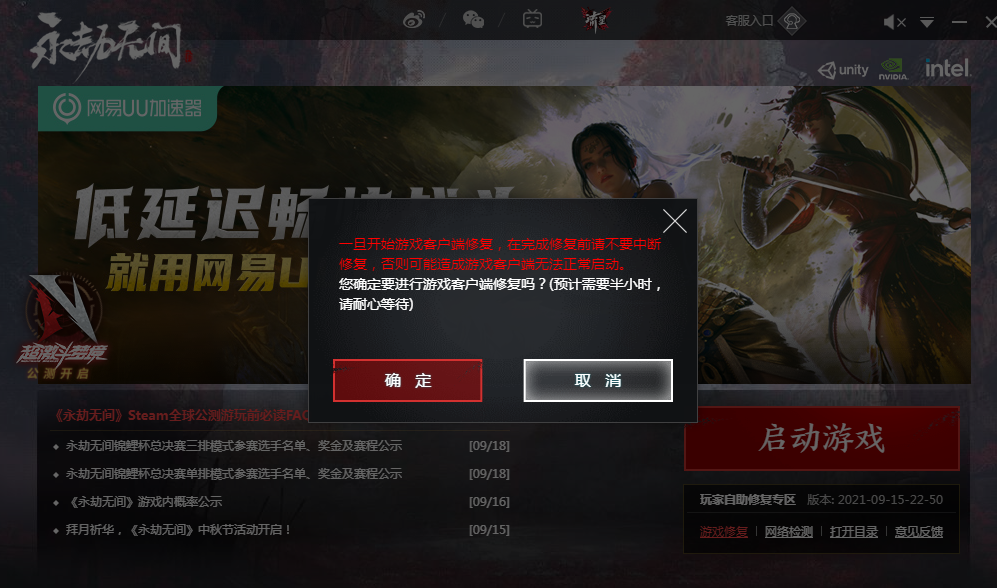This screenshot has width=997, height=588.
Task: Open the 网络检测 link
Action: (x=788, y=531)
